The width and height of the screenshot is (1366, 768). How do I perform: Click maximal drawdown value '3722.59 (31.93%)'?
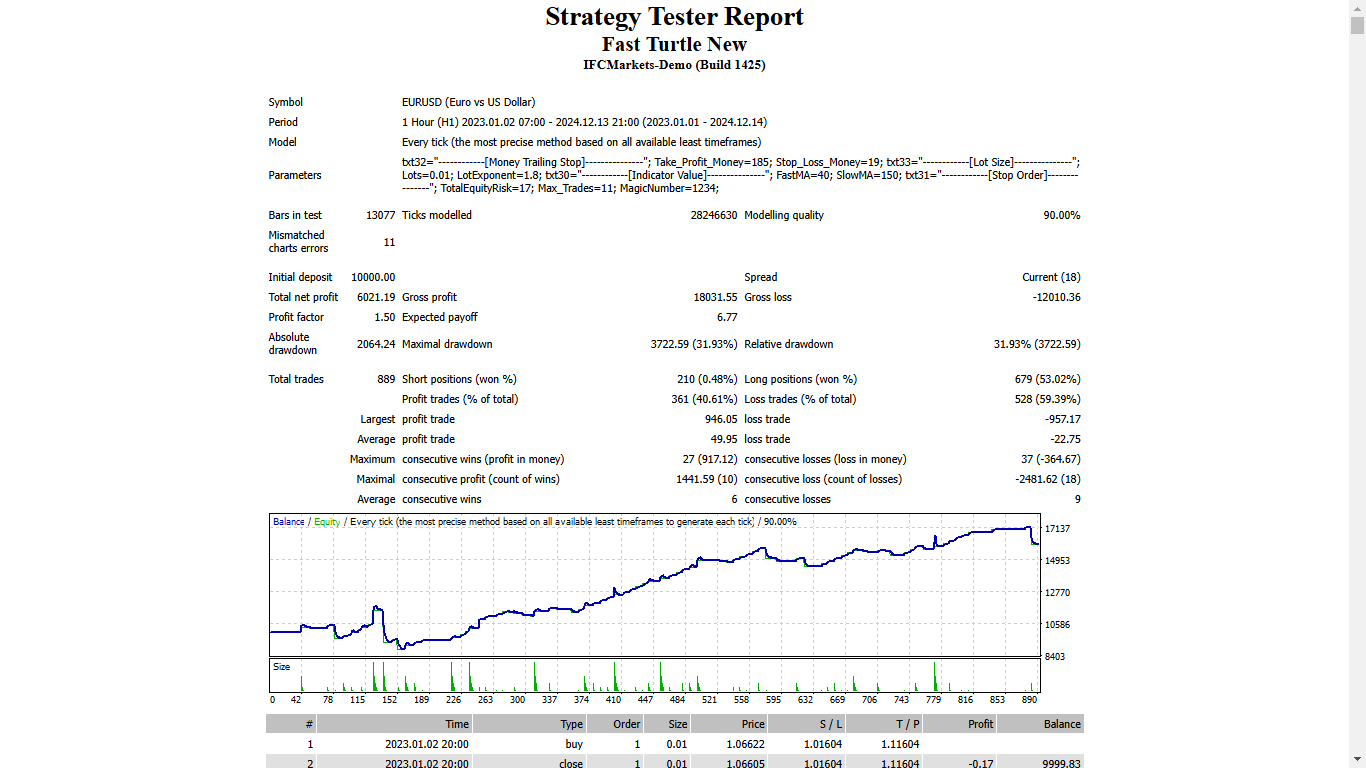[x=694, y=344]
